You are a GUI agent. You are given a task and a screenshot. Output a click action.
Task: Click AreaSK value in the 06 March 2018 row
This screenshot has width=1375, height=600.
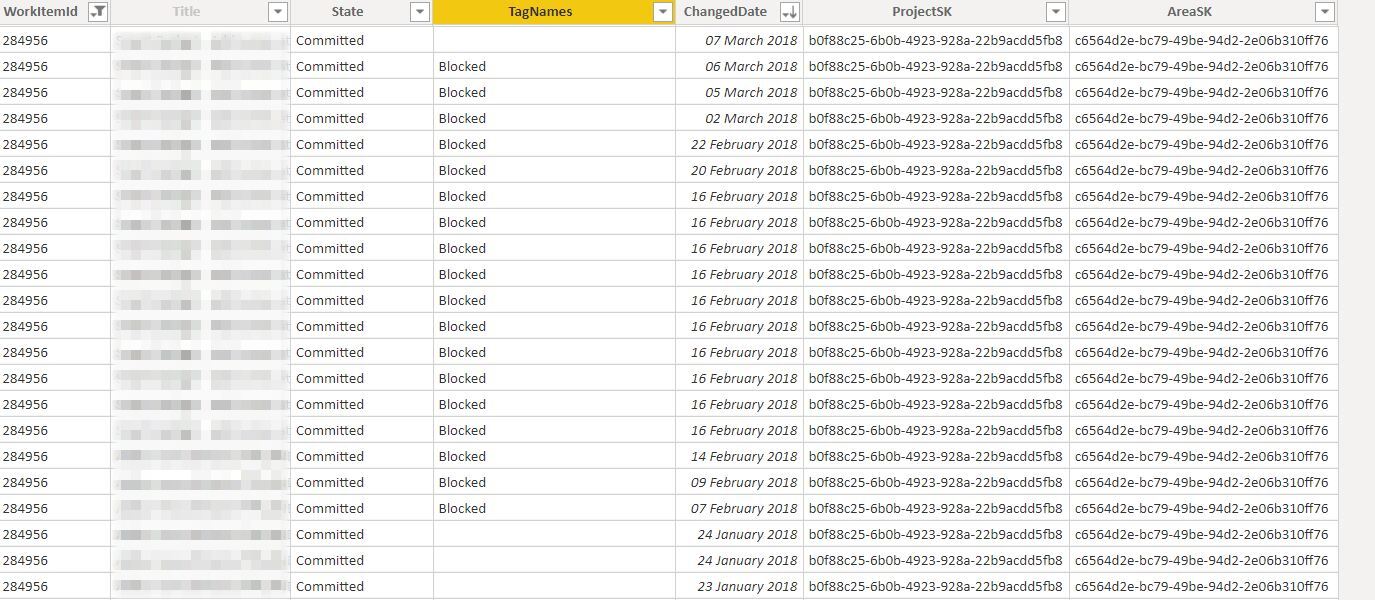1202,66
